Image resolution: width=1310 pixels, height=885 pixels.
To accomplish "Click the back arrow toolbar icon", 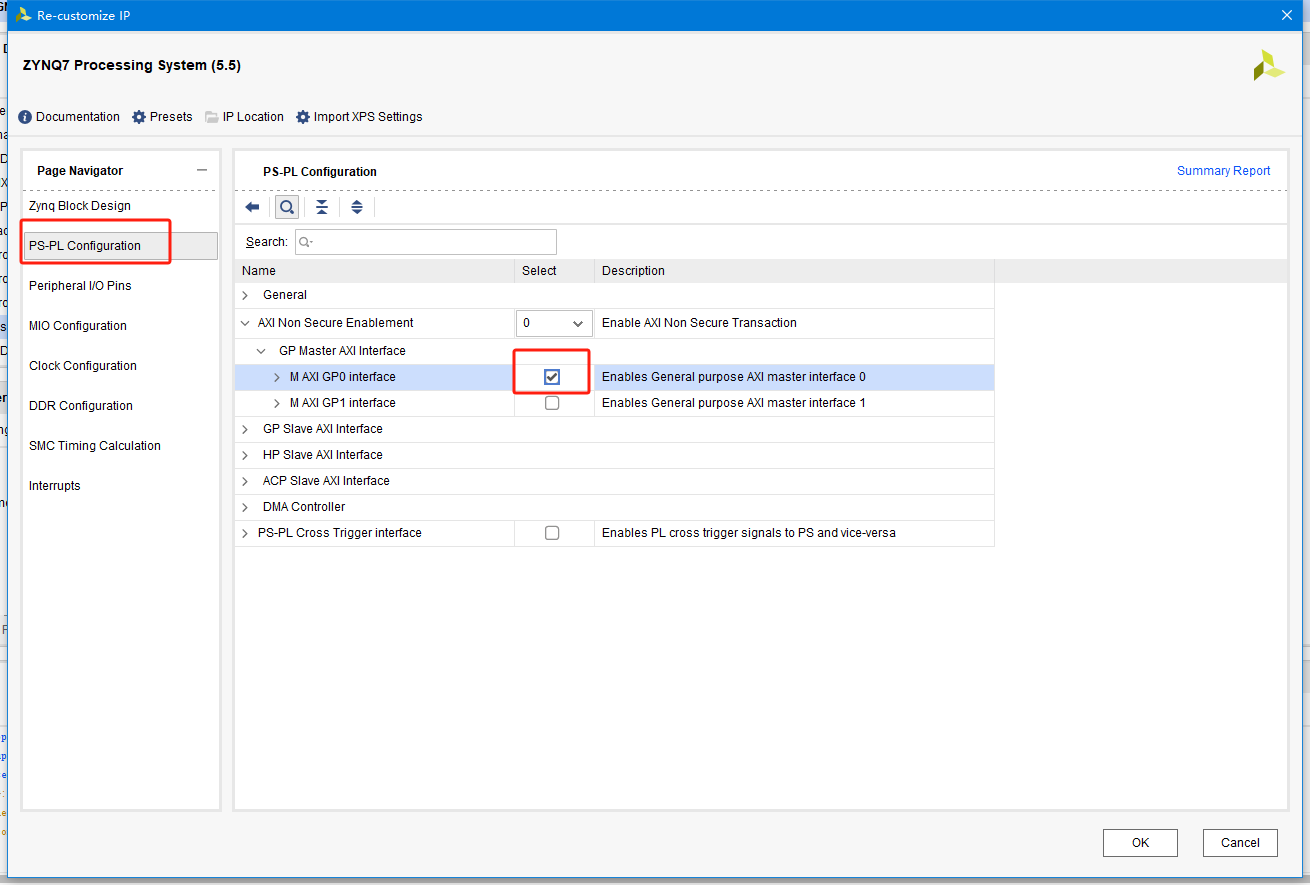I will click(x=252, y=207).
